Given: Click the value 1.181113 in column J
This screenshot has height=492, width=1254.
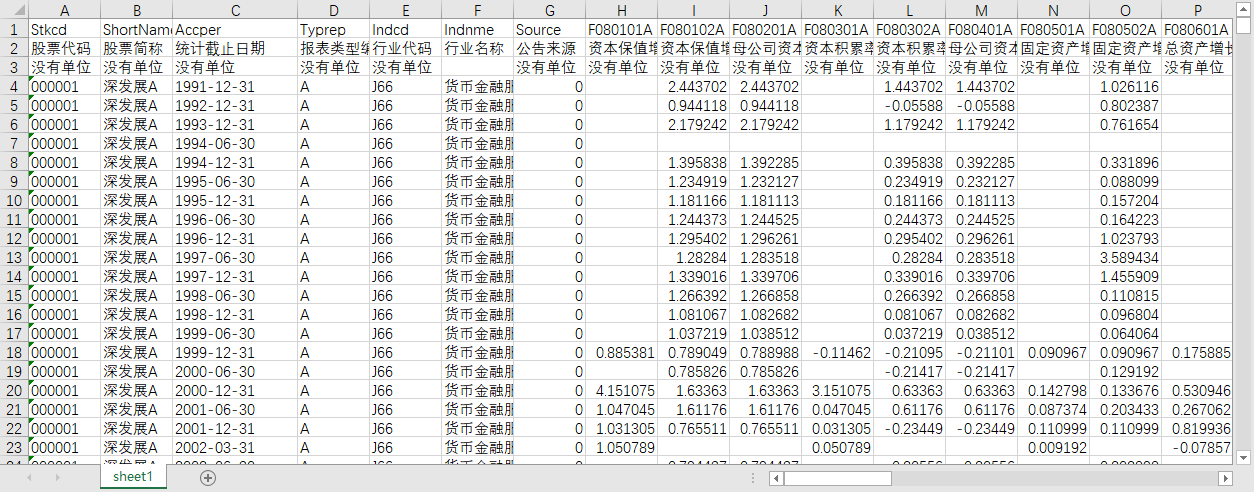Looking at the screenshot, I should (x=766, y=201).
